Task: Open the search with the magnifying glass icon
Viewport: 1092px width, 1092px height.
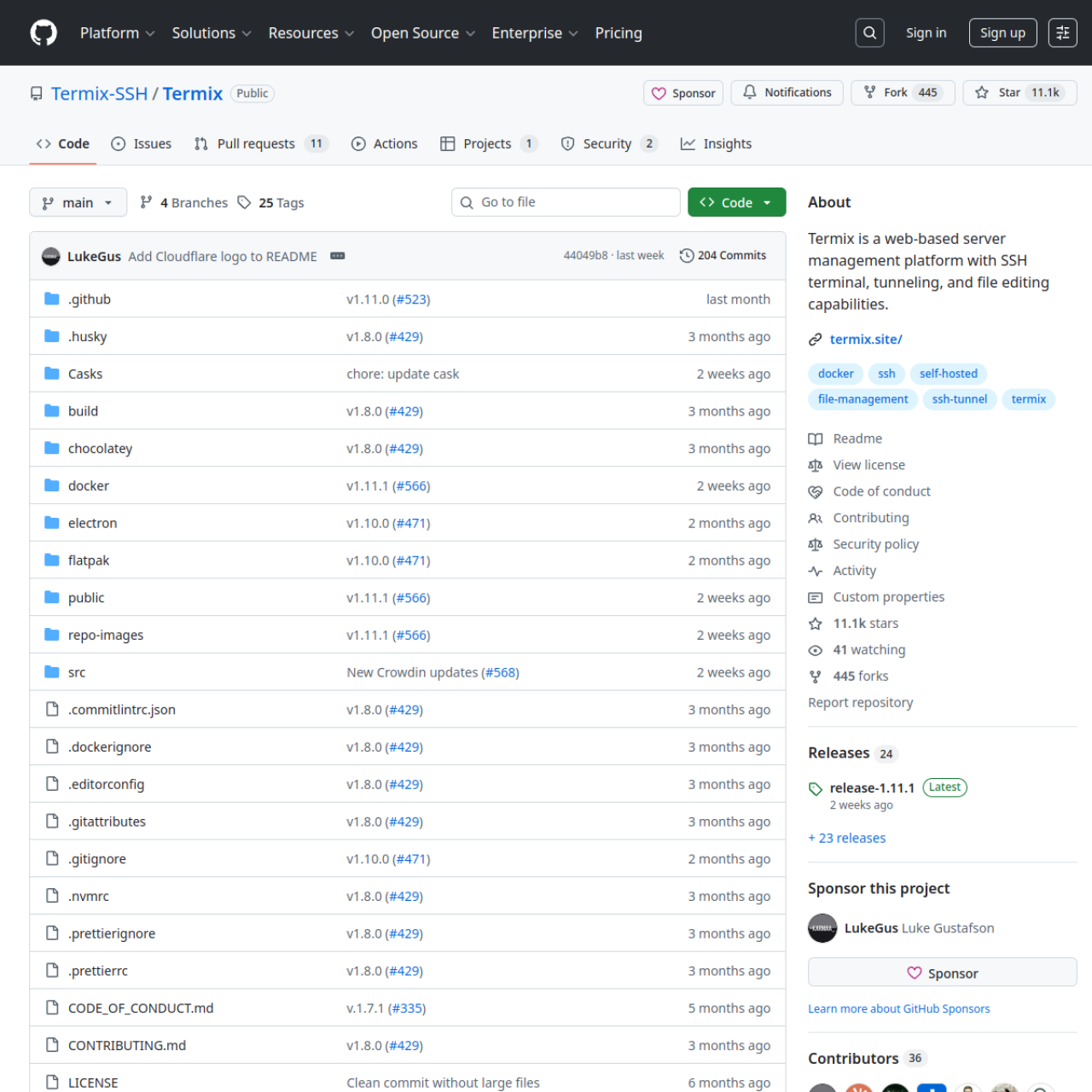Action: (x=869, y=32)
